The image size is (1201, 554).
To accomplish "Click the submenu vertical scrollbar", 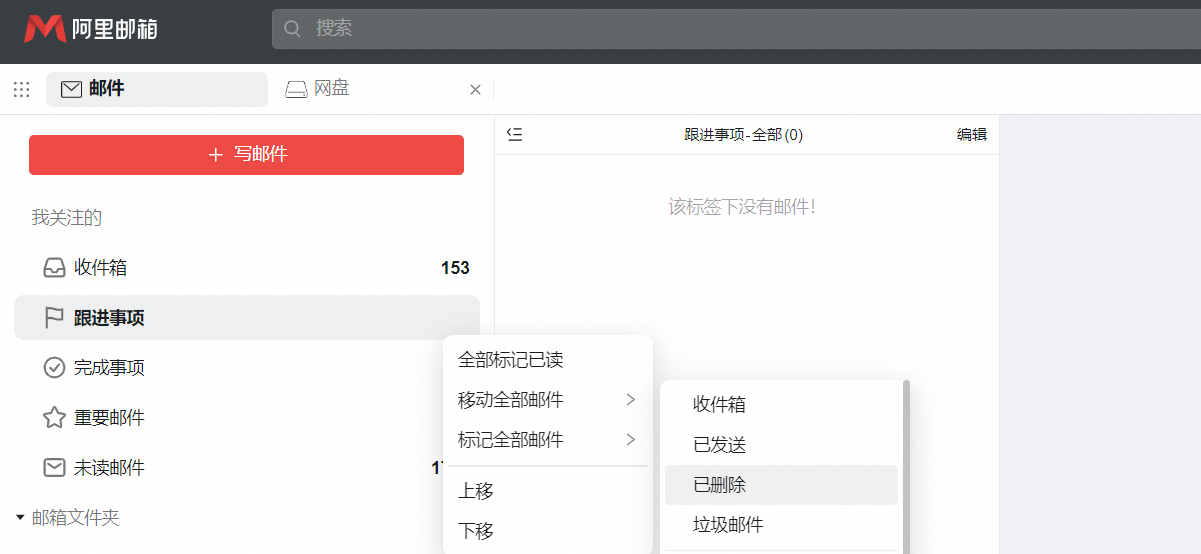I will pos(906,460).
